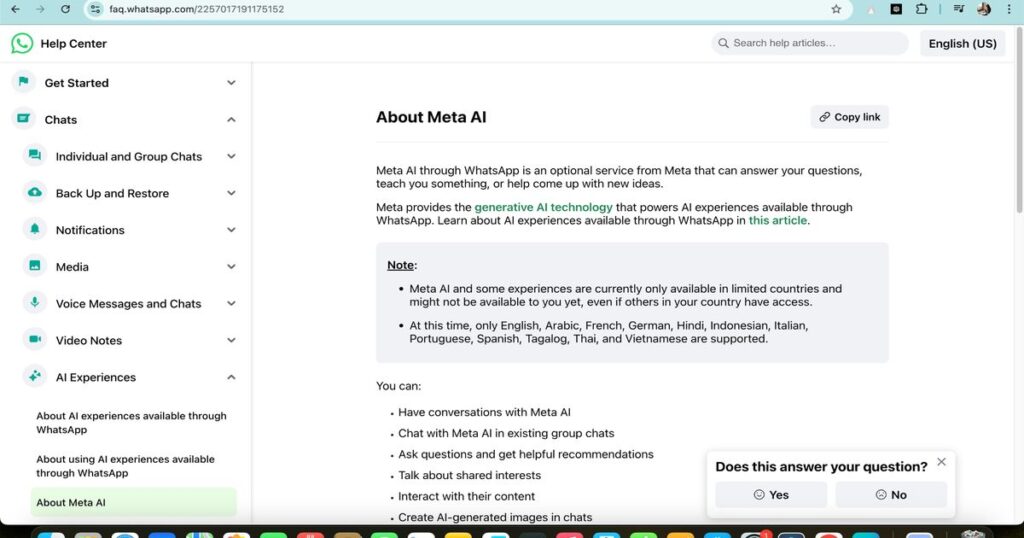Select the Notifications category label
Screen dimensions: 1024x538
(x=90, y=230)
